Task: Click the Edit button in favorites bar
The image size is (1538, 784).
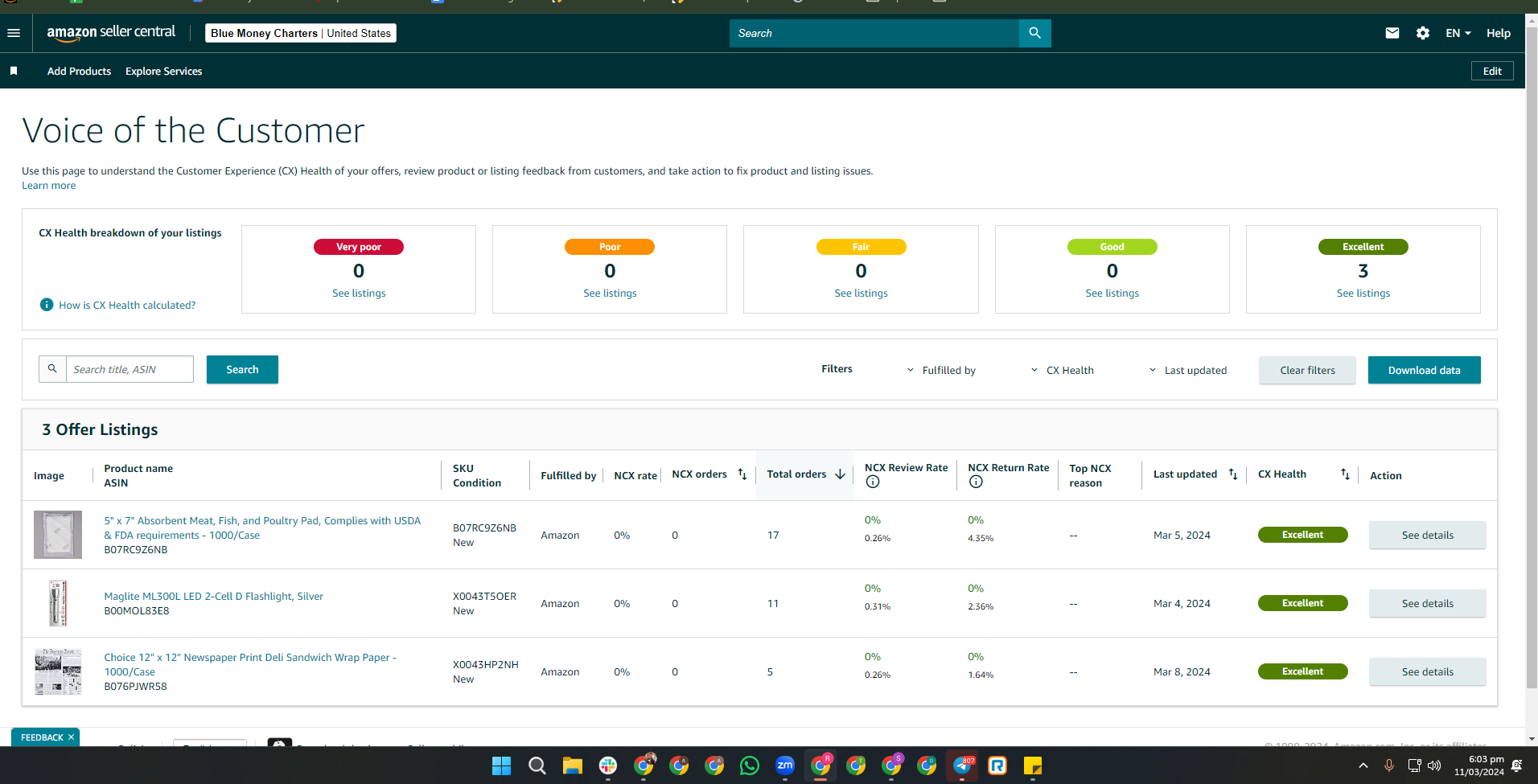Action: pyautogui.click(x=1492, y=71)
